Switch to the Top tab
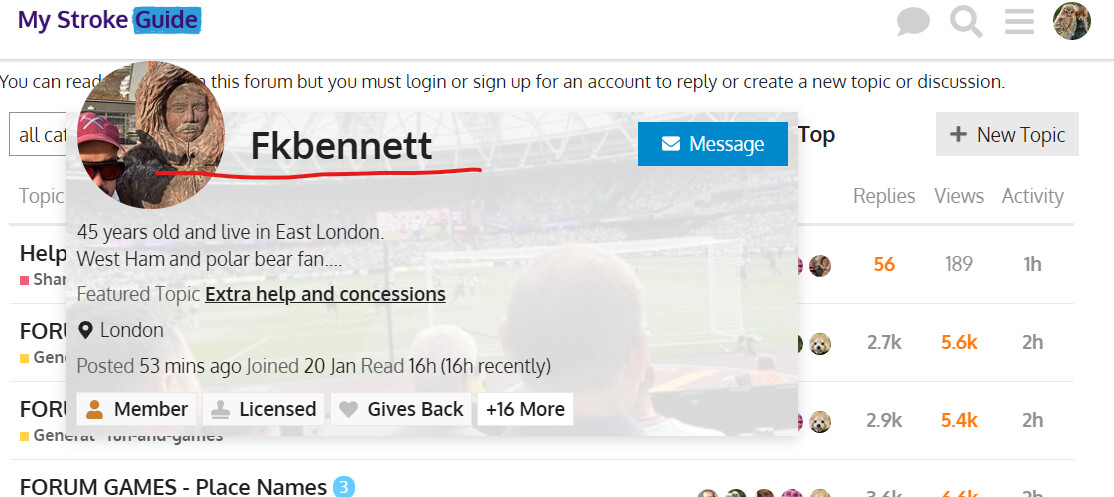 816,134
